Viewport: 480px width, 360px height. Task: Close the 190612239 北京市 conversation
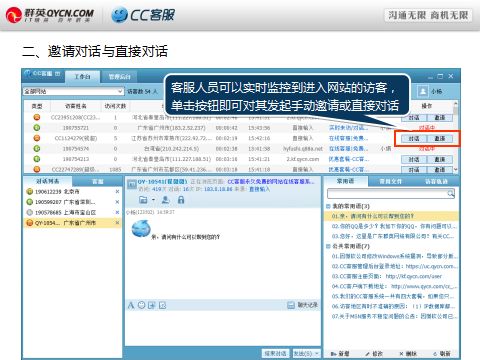pyautogui.click(x=117, y=192)
